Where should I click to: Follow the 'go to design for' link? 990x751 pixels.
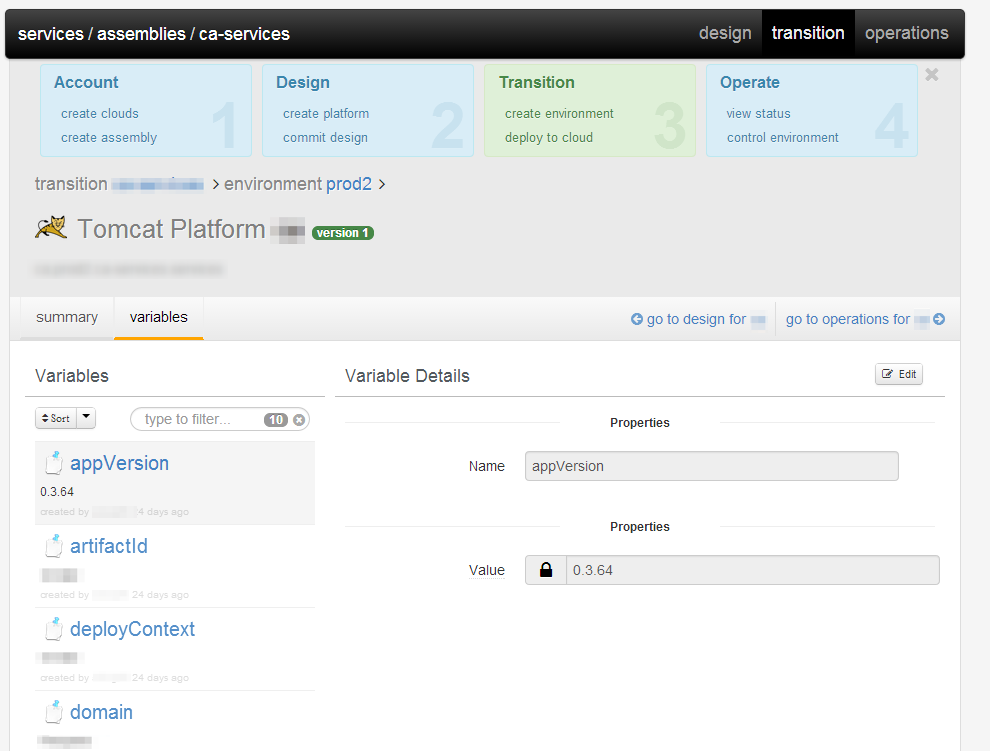coord(696,320)
